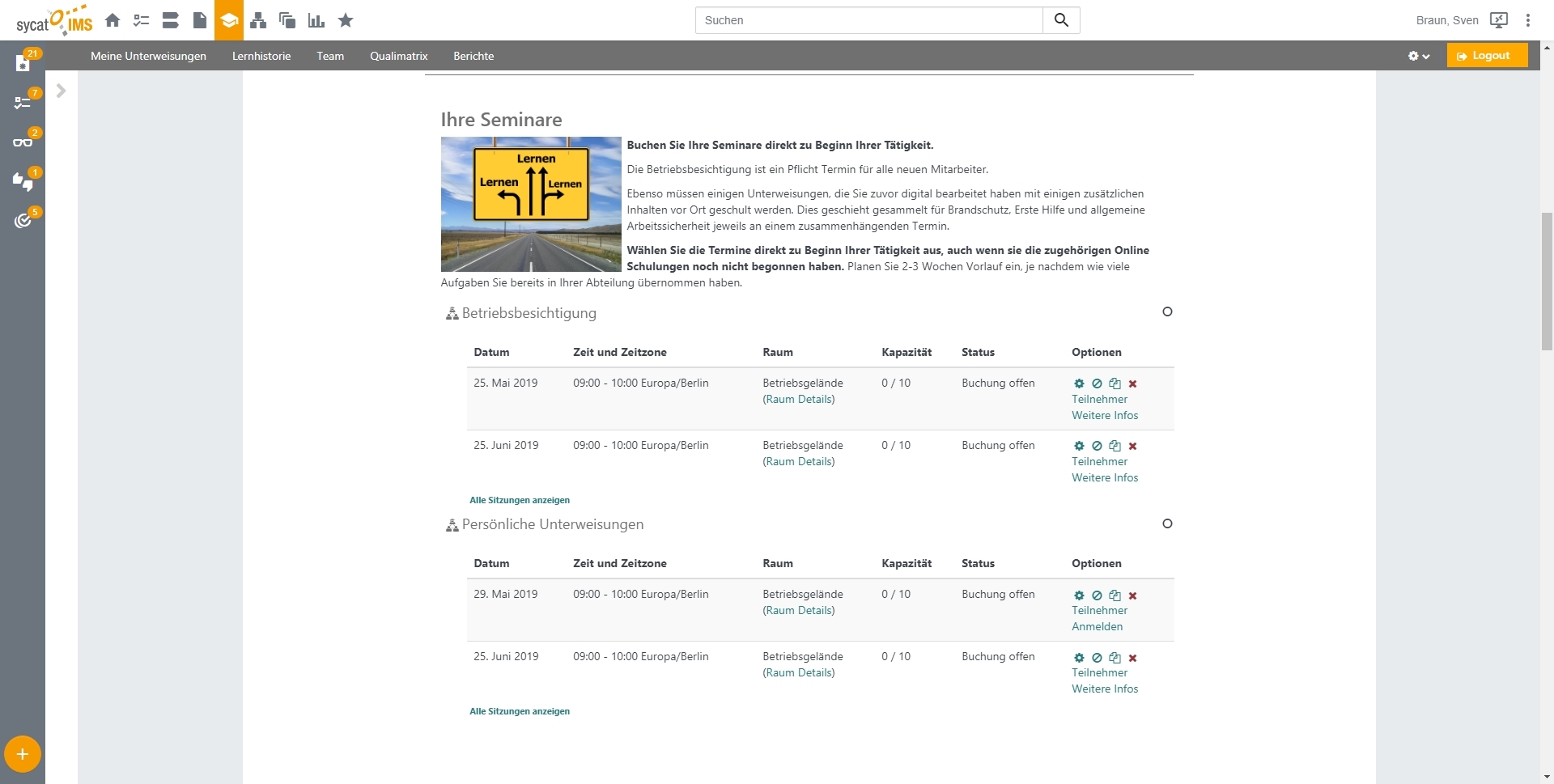Open the gear settings dropdown beside Logout
Image resolution: width=1554 pixels, height=784 pixels.
click(x=1419, y=56)
